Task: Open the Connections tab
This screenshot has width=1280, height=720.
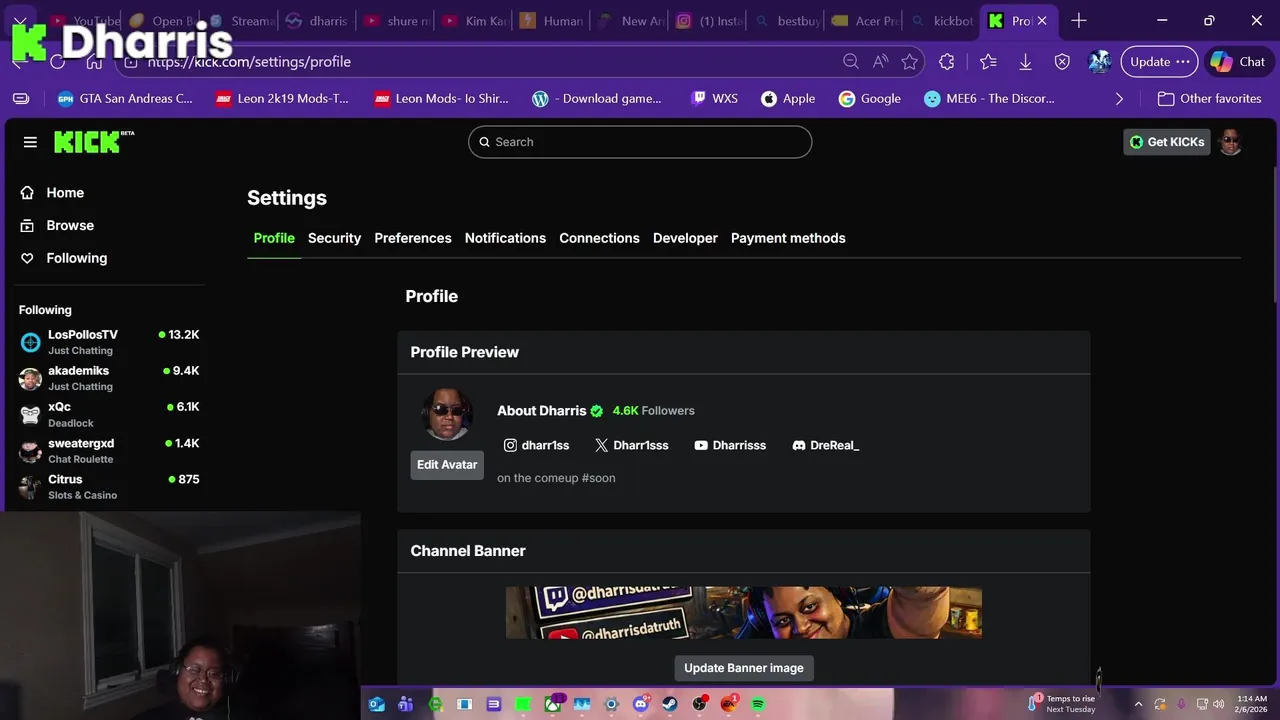Action: click(599, 238)
